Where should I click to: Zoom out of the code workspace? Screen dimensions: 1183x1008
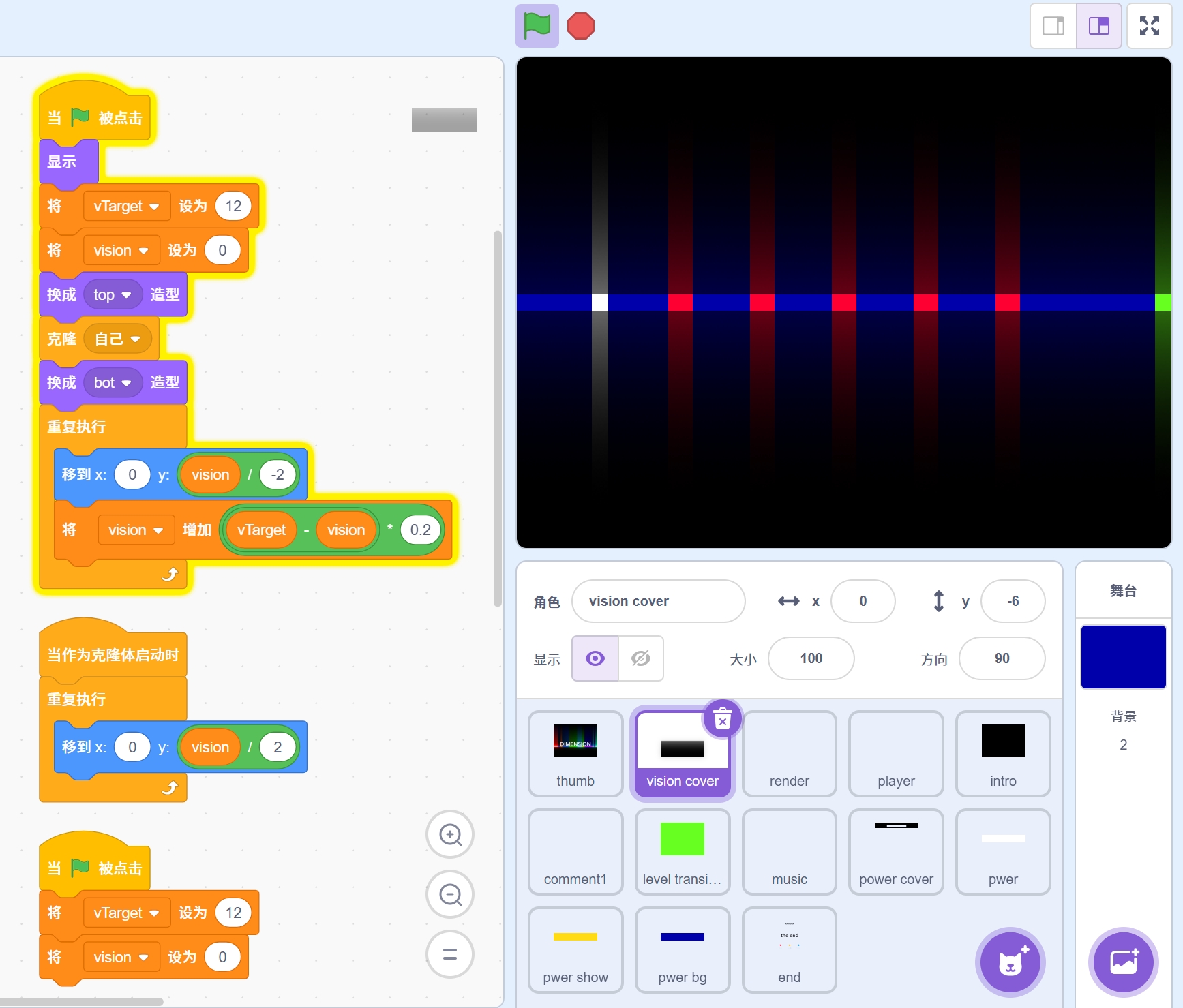click(450, 894)
